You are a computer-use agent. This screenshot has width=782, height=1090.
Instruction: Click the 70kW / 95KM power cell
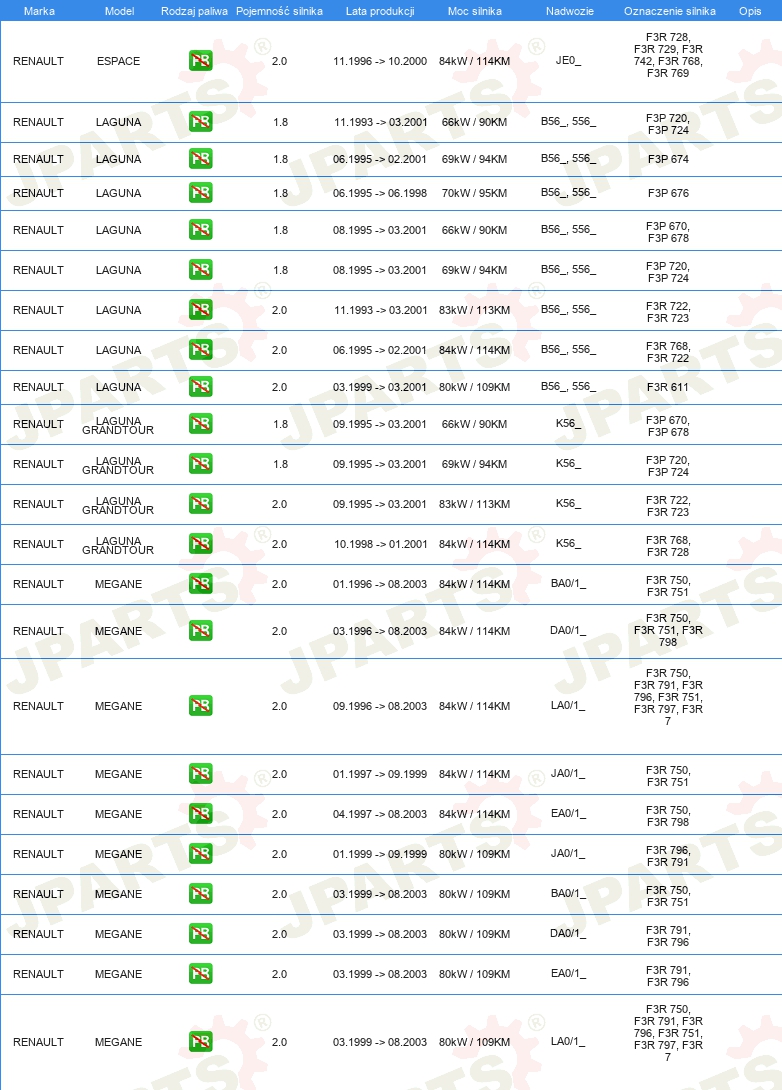[475, 193]
